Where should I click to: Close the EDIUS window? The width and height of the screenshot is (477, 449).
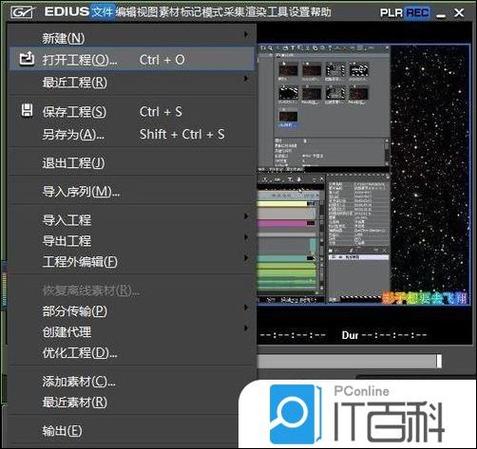[459, 13]
